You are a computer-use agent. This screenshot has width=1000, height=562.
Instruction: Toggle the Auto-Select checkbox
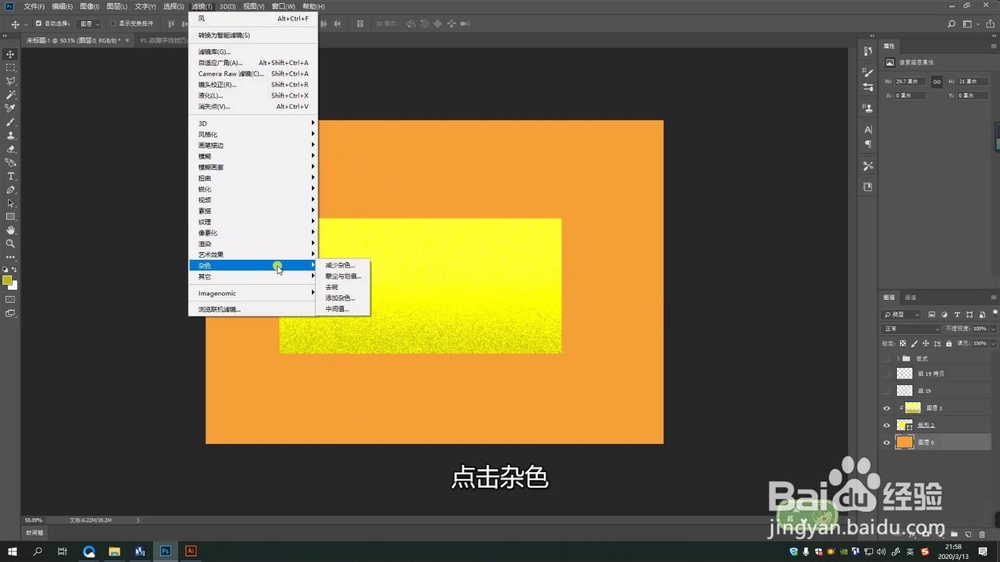[x=38, y=24]
